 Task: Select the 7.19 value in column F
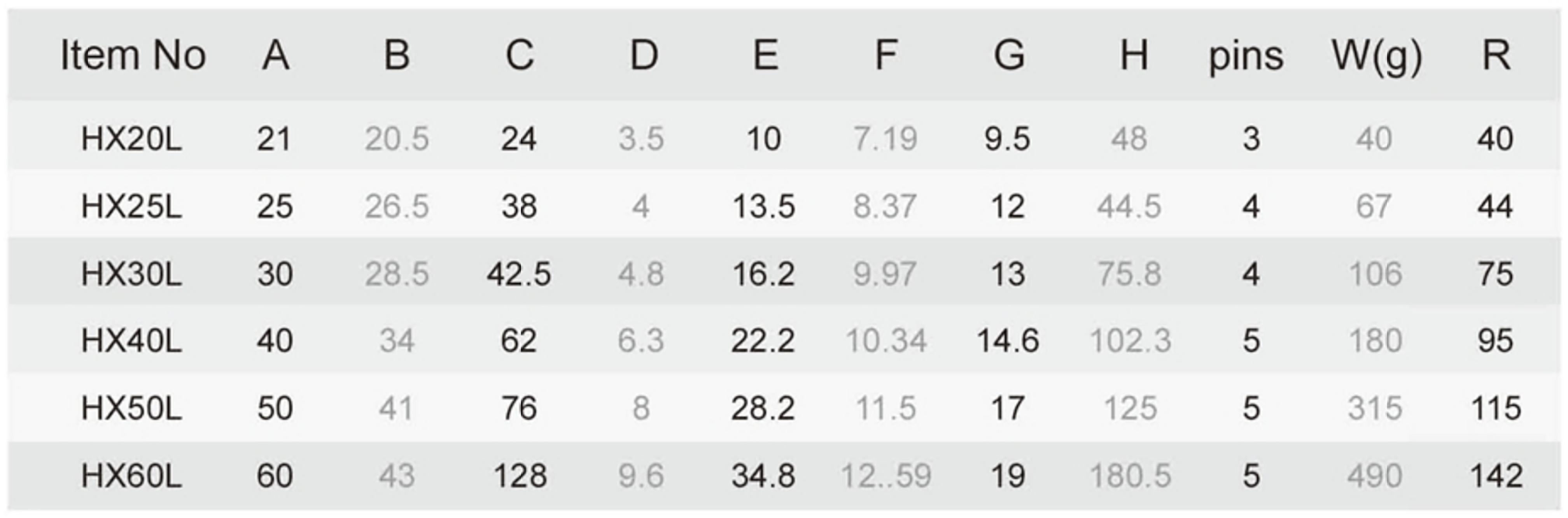click(885, 139)
